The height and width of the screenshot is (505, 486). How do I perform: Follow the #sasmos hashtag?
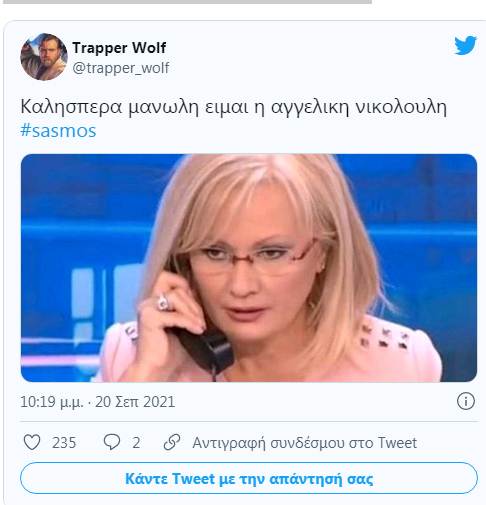point(58,130)
